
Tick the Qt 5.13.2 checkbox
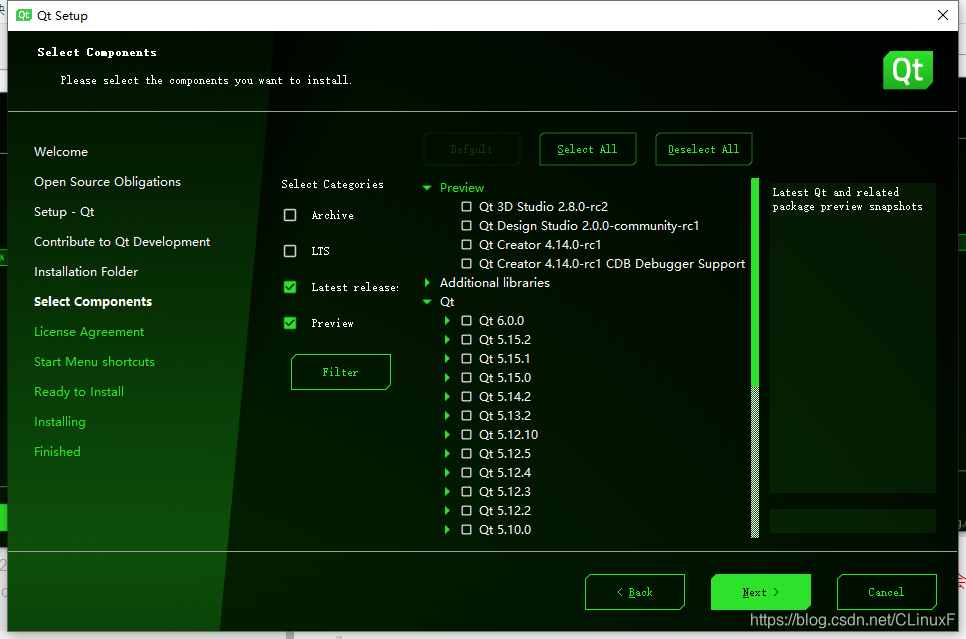466,416
